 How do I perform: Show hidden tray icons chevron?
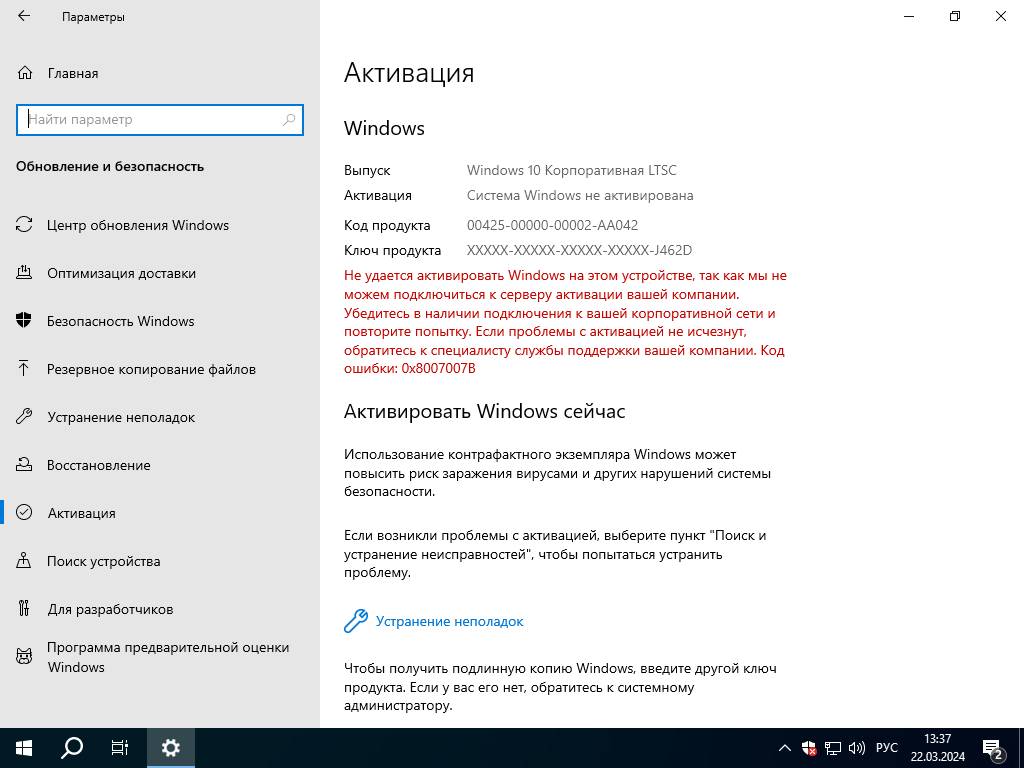click(785, 748)
